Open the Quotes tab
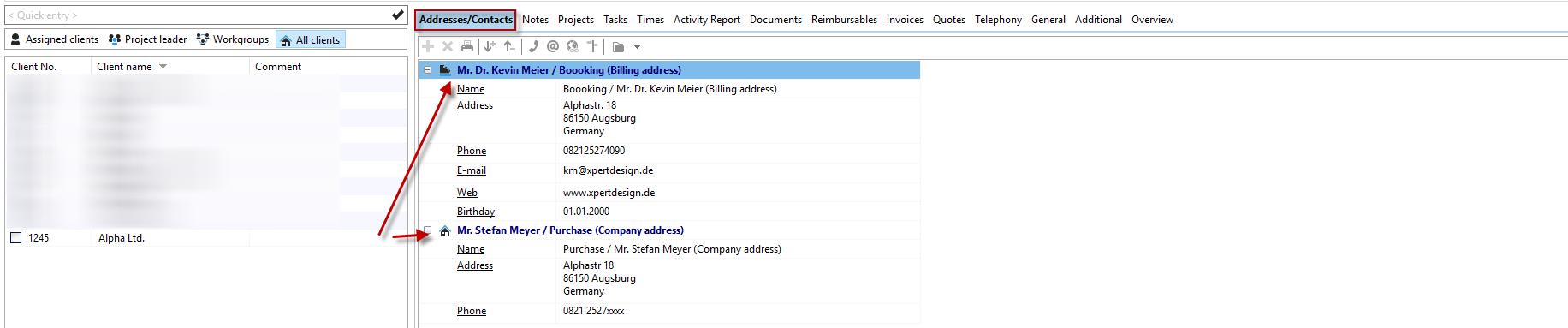 949,20
